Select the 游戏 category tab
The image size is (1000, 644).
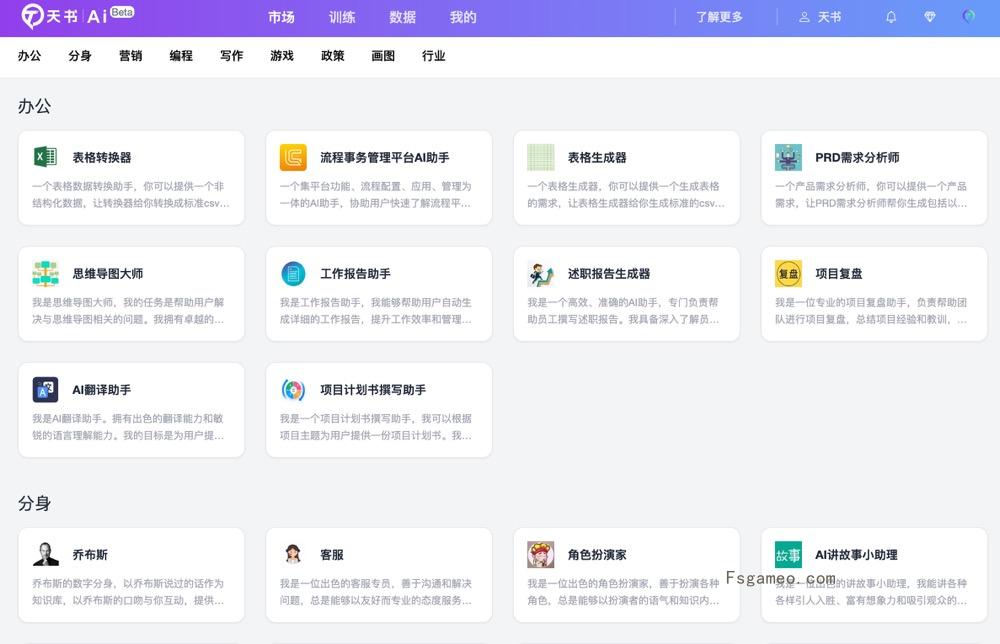coord(282,55)
